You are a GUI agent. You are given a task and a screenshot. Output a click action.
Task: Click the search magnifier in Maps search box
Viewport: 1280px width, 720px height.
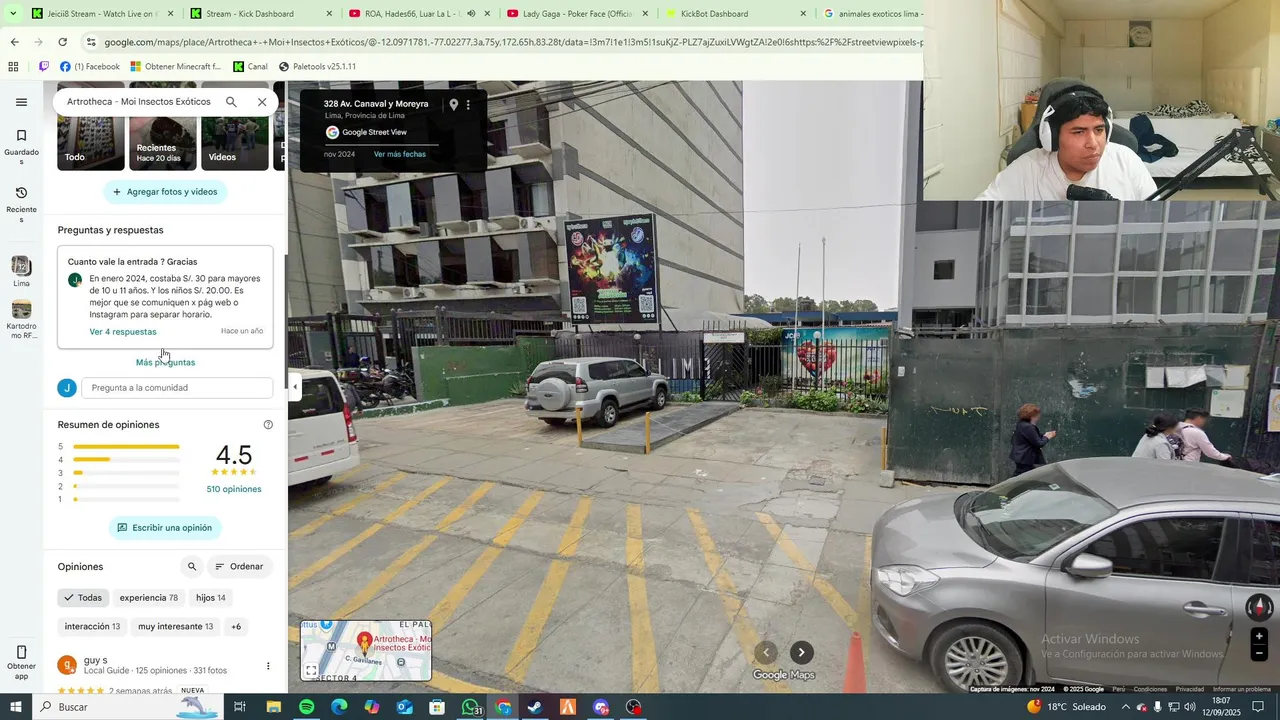(231, 102)
